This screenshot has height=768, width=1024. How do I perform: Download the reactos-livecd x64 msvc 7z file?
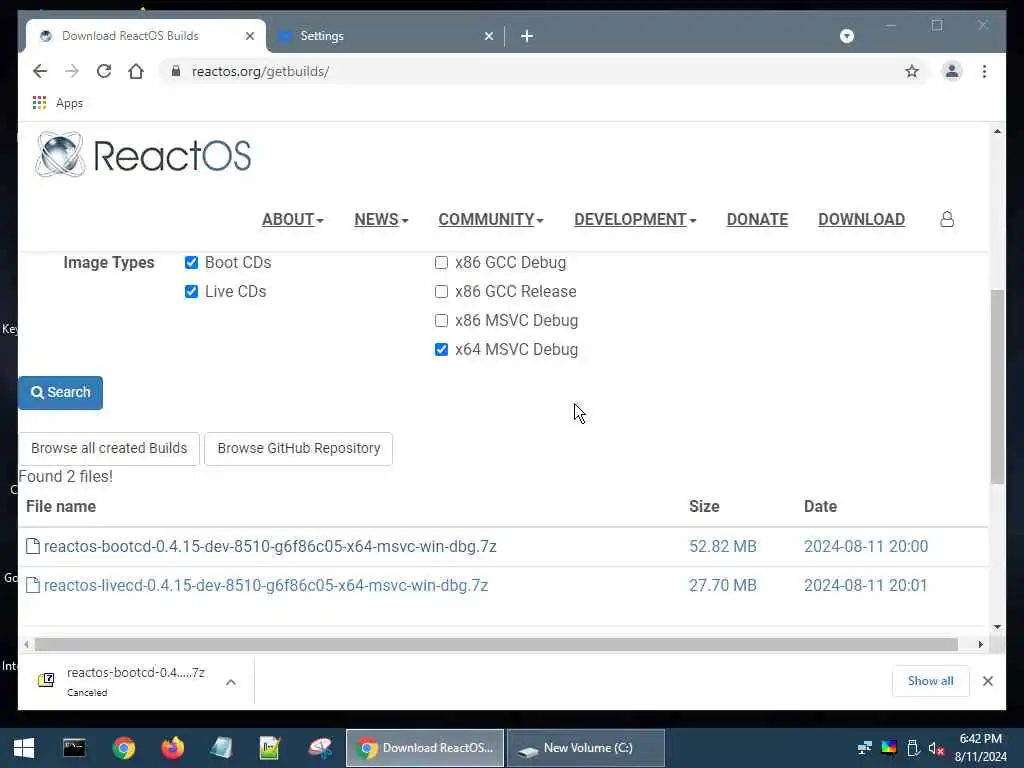[x=265, y=585]
